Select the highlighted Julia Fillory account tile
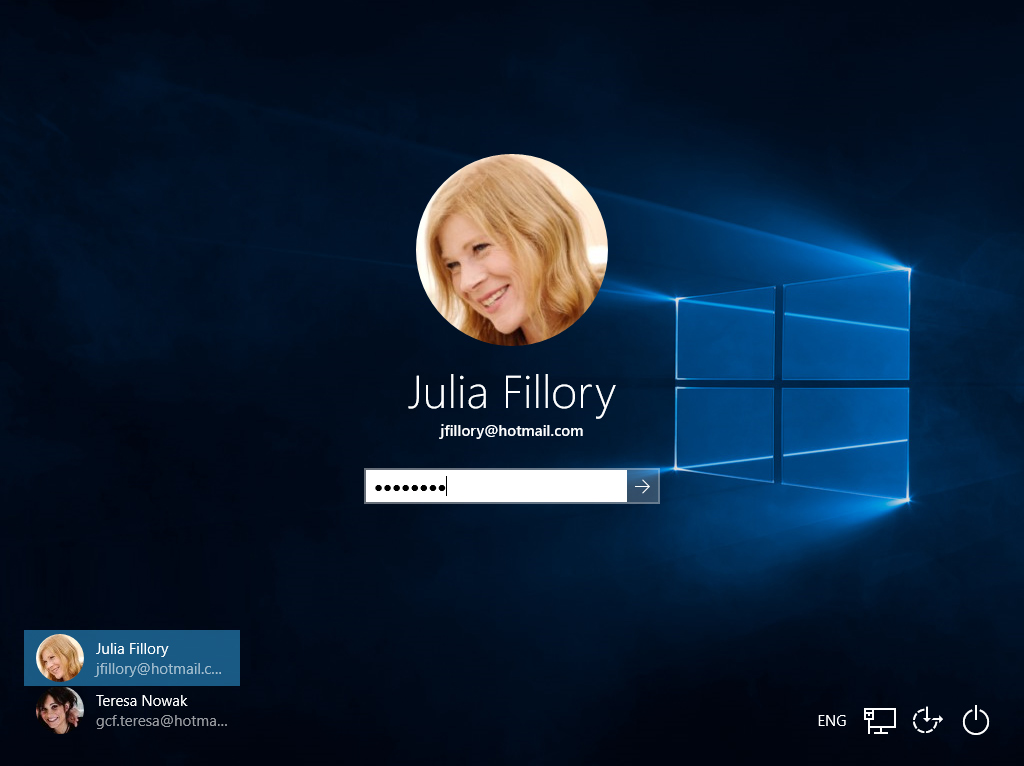The height and width of the screenshot is (766, 1024). coord(131,658)
